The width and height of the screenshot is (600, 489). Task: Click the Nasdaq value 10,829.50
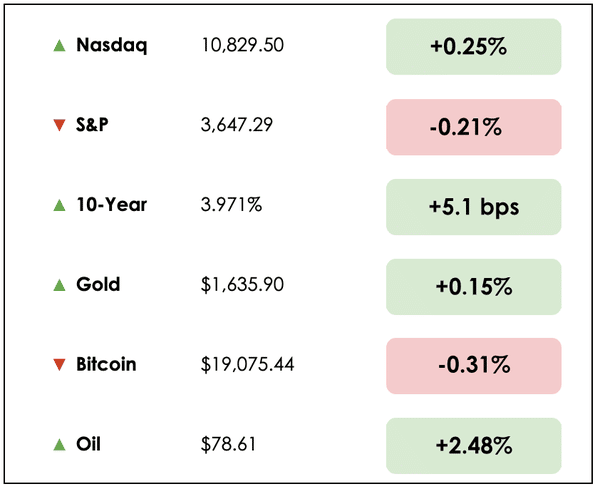(238, 46)
